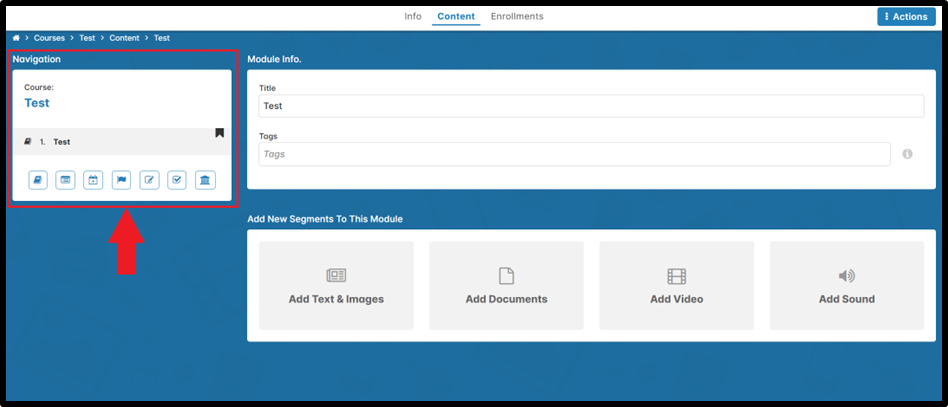
Task: Click the pencil edit icon button
Action: (149, 180)
